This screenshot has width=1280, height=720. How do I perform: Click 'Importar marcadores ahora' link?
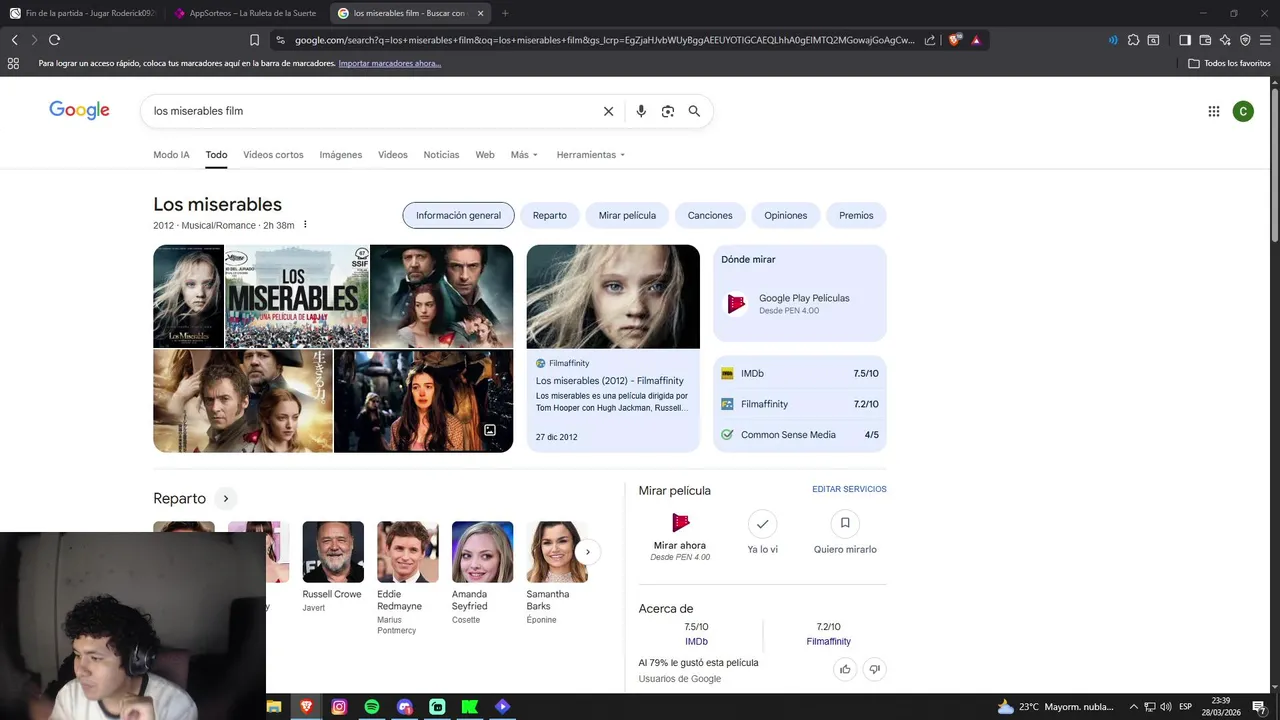(x=389, y=63)
